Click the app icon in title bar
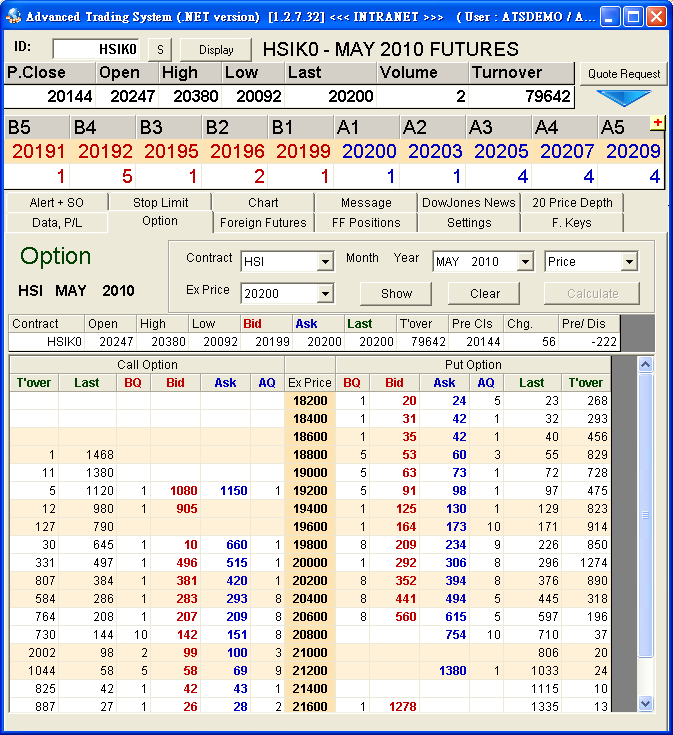 coord(13,16)
